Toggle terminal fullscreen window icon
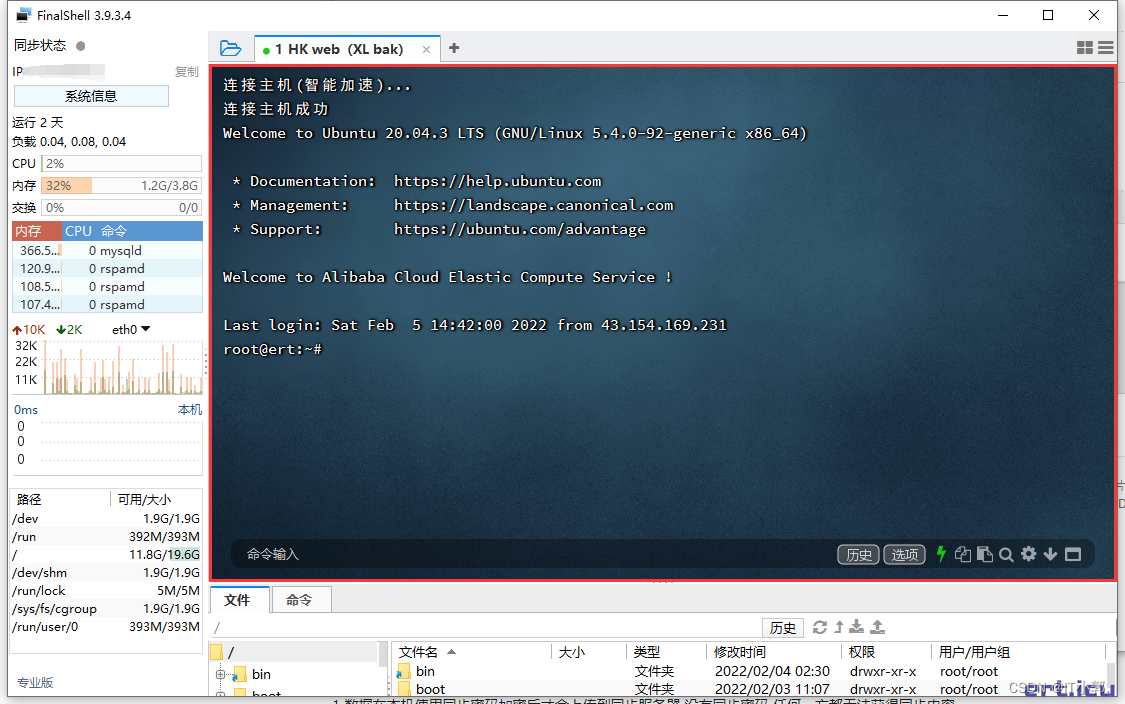This screenshot has width=1125, height=704. [x=1073, y=554]
